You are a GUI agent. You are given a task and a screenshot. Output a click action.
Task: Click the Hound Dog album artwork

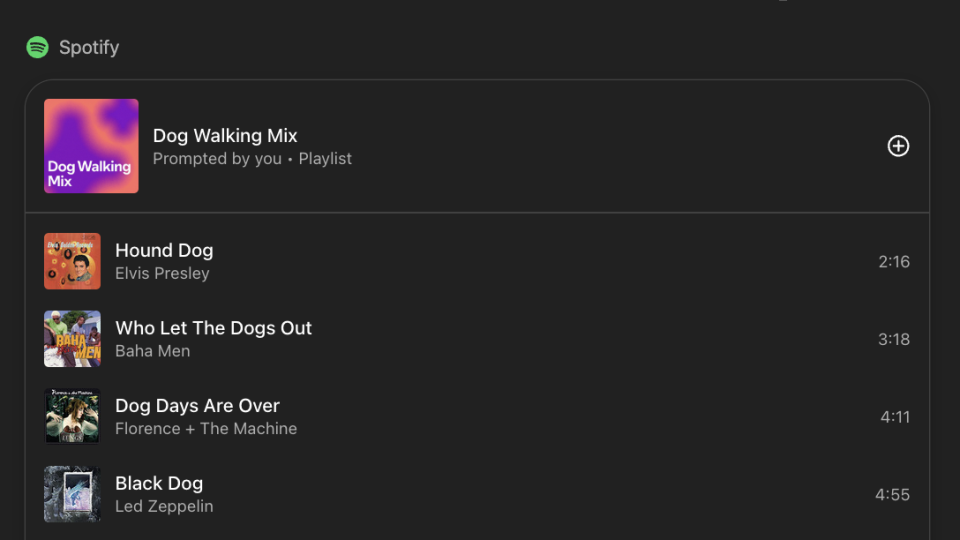pyautogui.click(x=72, y=262)
